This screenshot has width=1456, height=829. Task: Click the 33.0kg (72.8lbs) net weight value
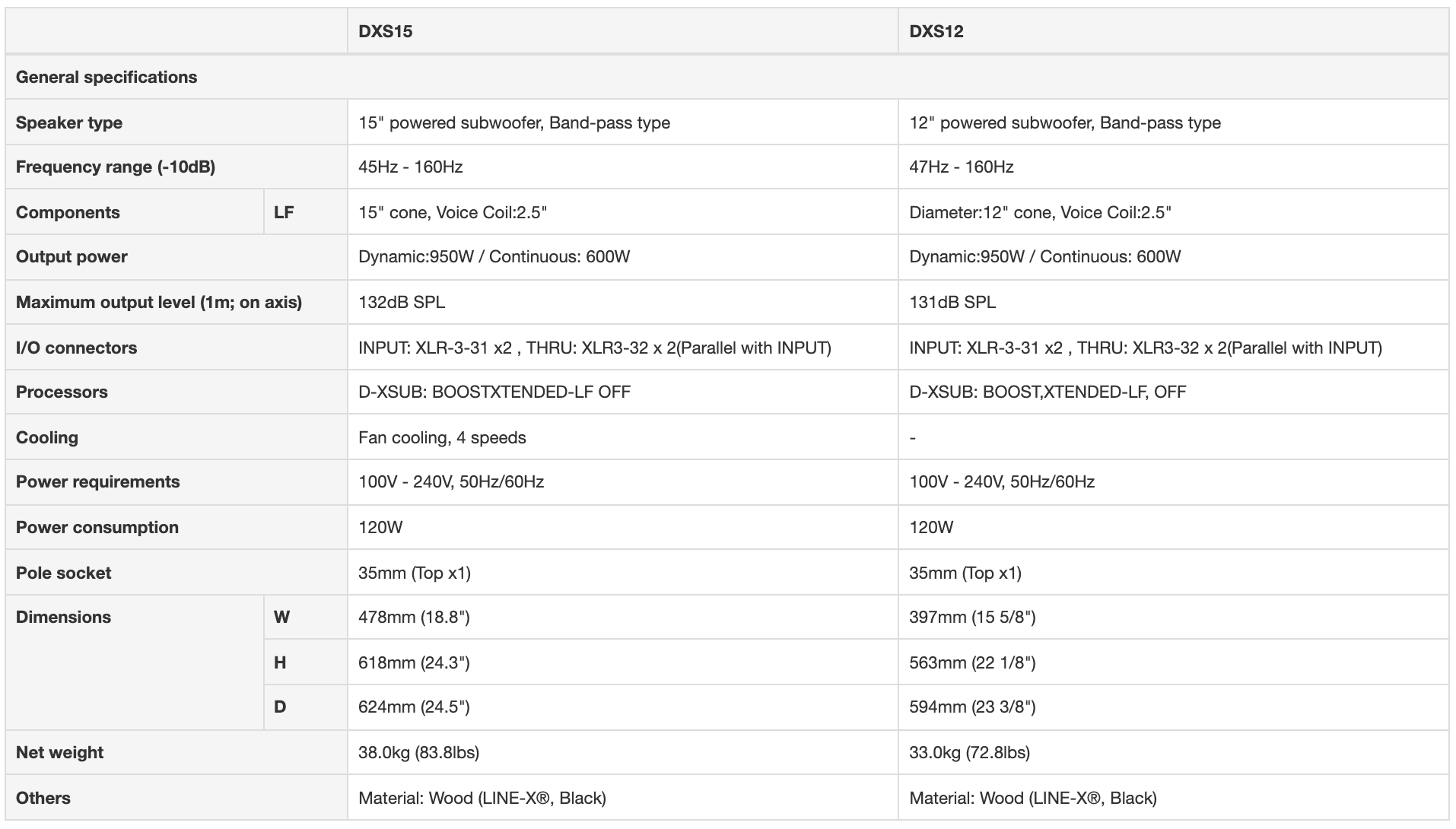(969, 753)
